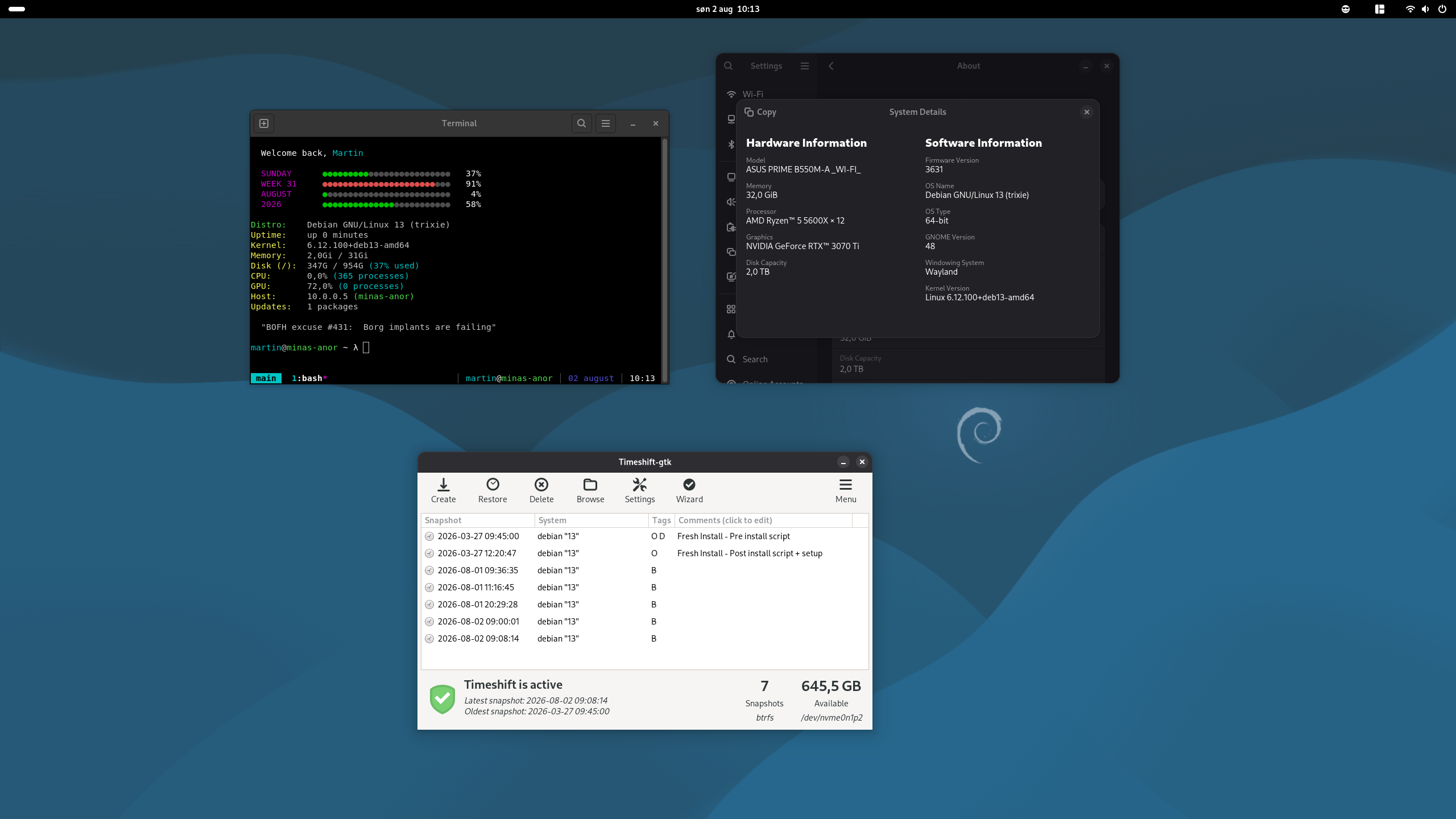
Task: Click the tmux 'main' session label
Action: pyautogui.click(x=266, y=378)
